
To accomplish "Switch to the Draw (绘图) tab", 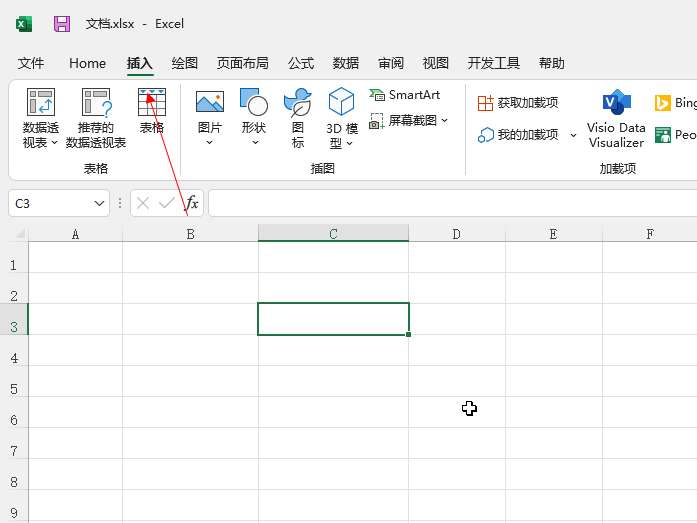I will coord(184,63).
